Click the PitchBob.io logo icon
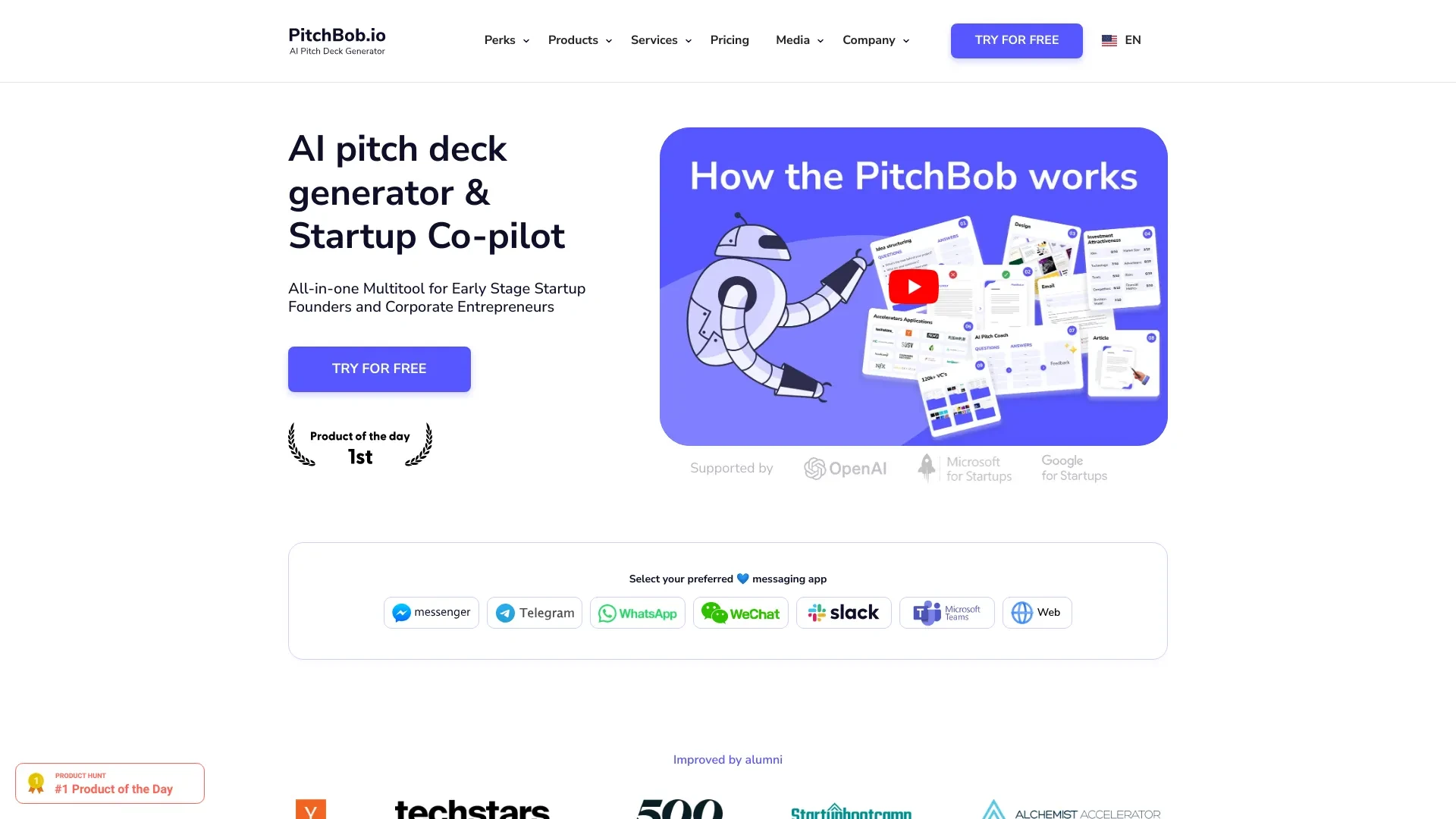 (336, 41)
